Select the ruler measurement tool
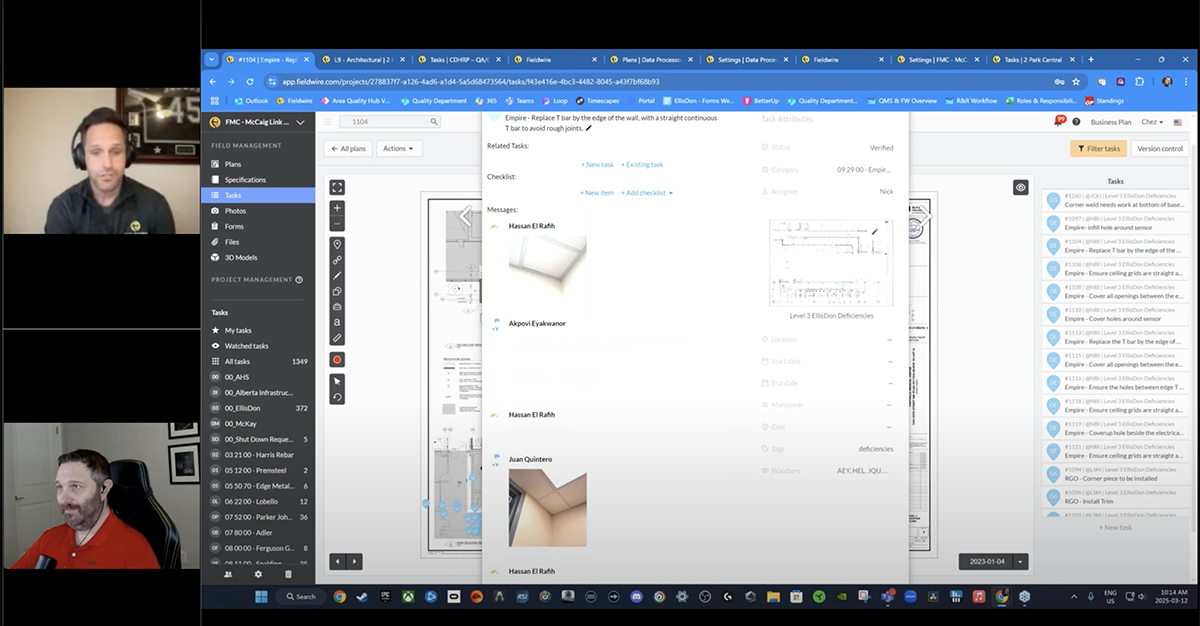Image resolution: width=1200 pixels, height=626 pixels. [x=337, y=338]
